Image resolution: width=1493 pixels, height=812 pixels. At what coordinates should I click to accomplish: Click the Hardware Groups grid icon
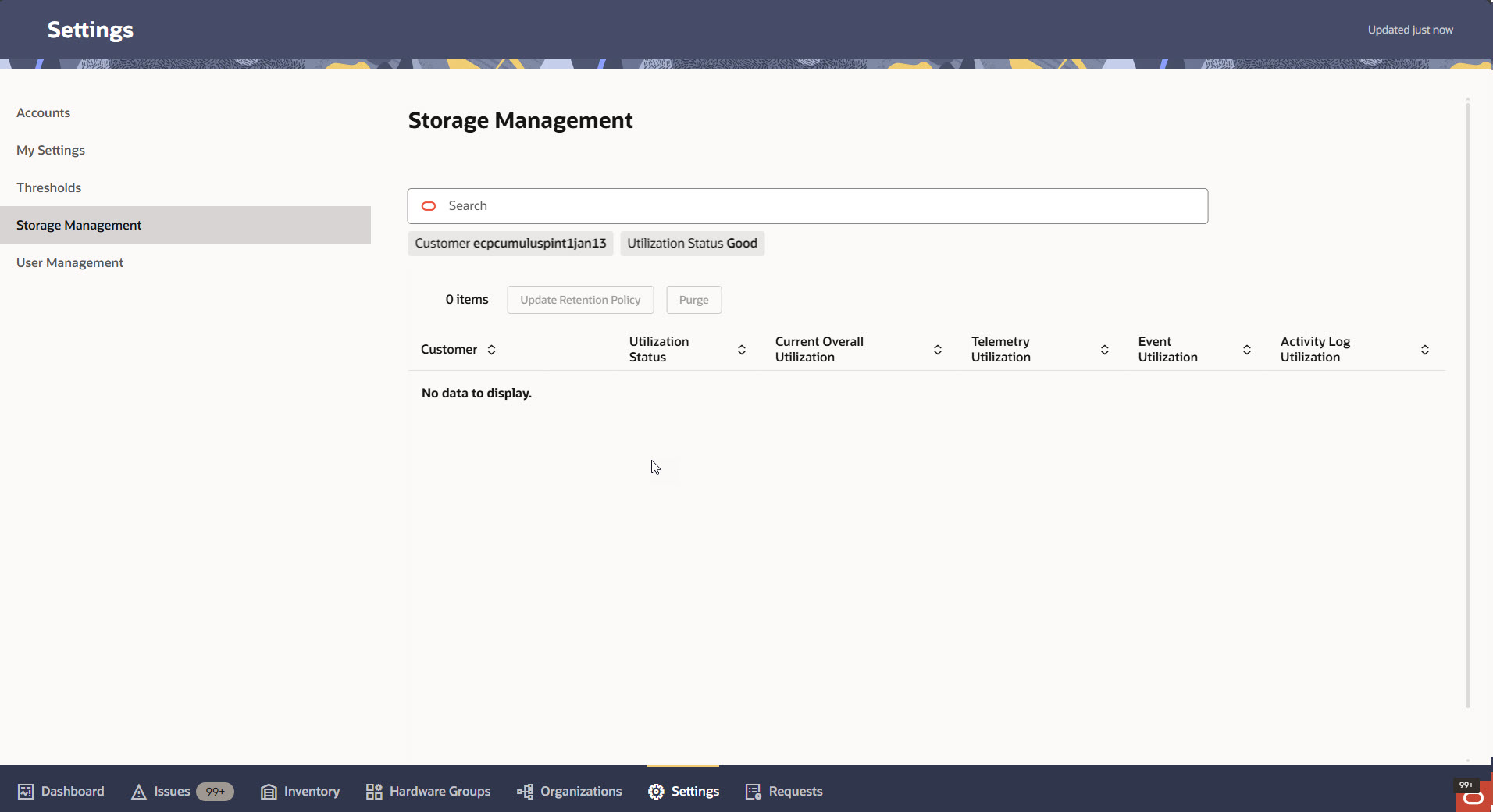click(x=373, y=791)
